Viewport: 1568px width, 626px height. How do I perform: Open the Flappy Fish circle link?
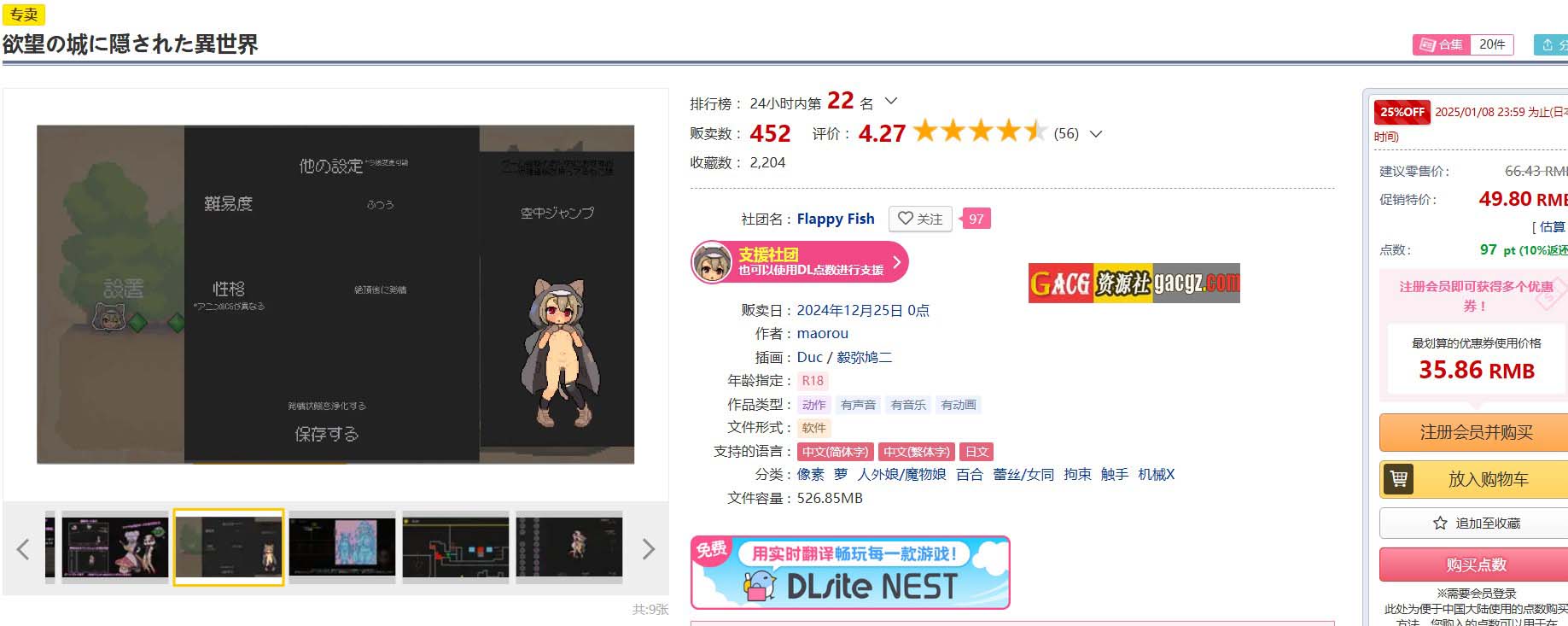836,219
